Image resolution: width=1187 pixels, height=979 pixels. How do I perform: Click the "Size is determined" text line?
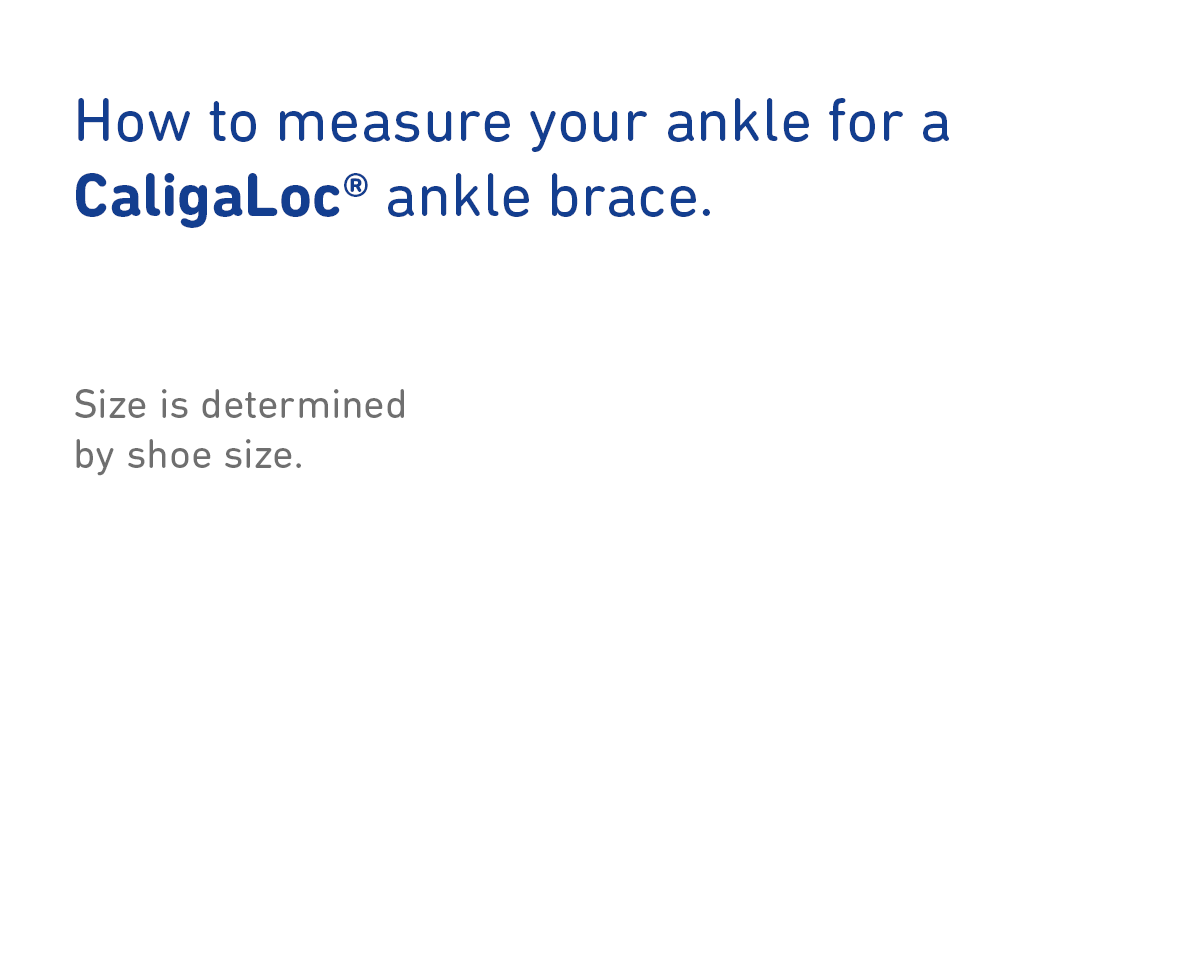240,405
